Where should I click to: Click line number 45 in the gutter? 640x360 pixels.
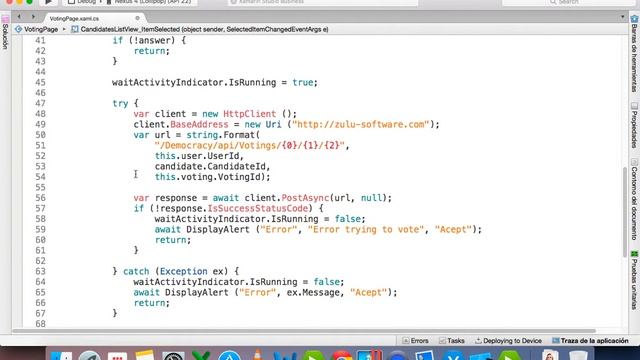[x=40, y=82]
